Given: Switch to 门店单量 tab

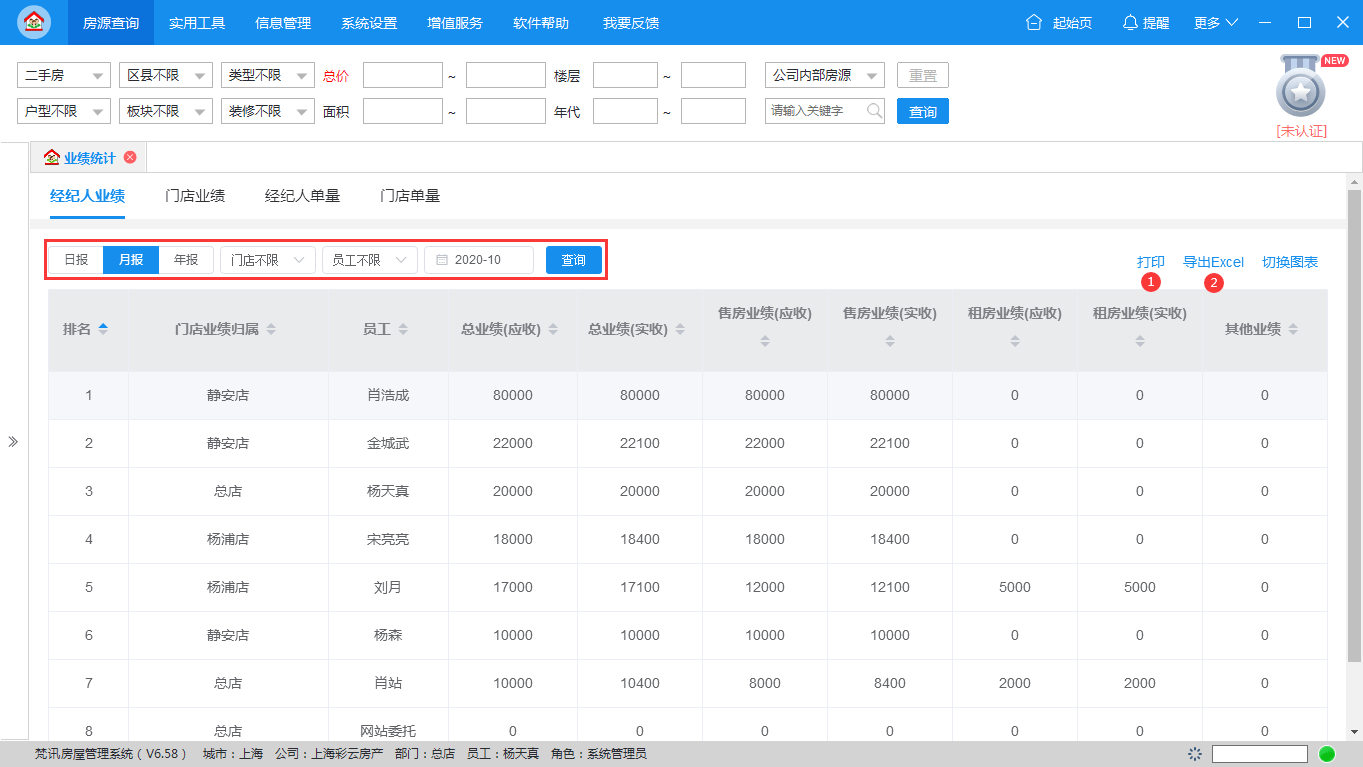Looking at the screenshot, I should coord(410,196).
